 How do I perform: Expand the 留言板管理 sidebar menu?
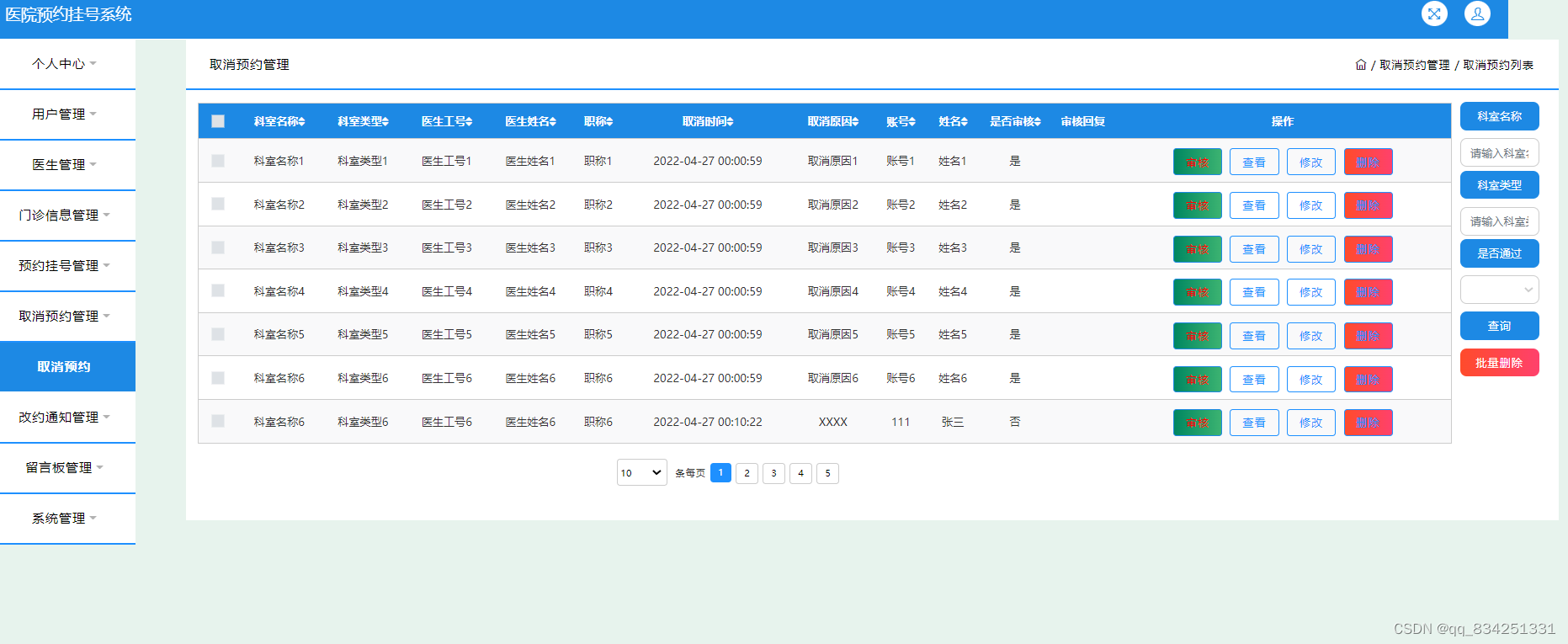[67, 468]
